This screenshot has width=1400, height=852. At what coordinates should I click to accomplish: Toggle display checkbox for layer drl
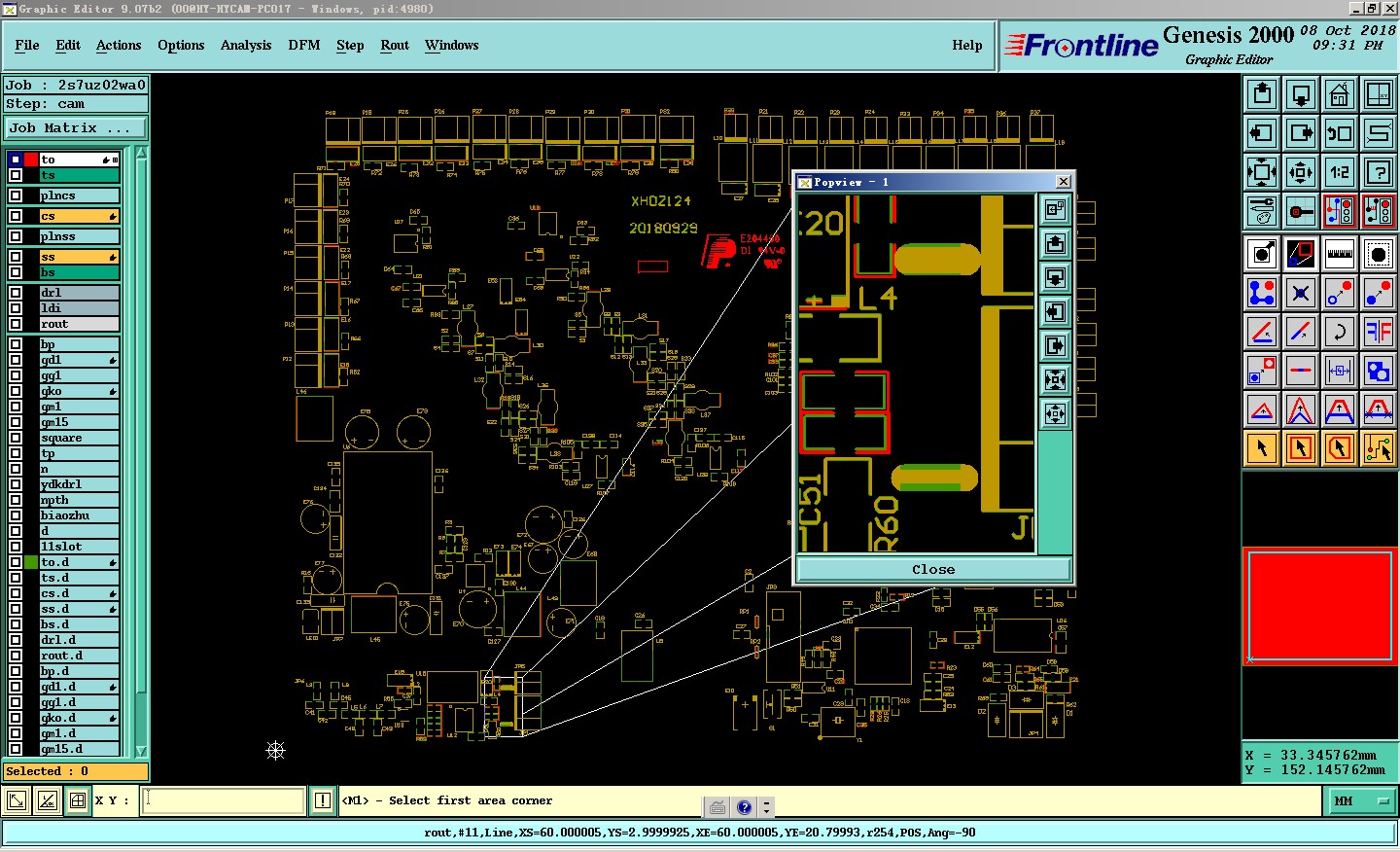click(16, 293)
